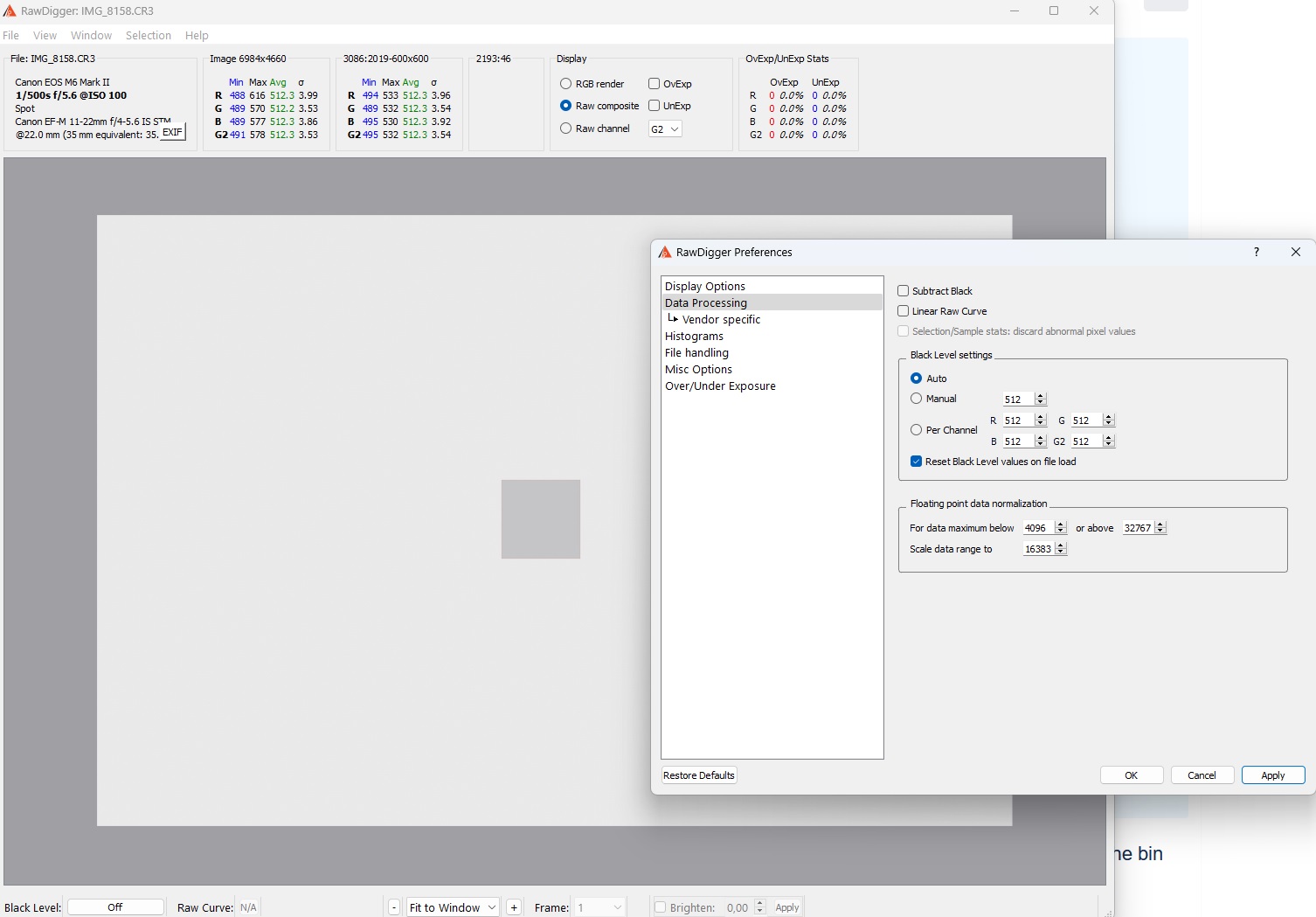Choose Per Channel black level option
Image resolution: width=1316 pixels, height=917 pixels.
pos(917,430)
